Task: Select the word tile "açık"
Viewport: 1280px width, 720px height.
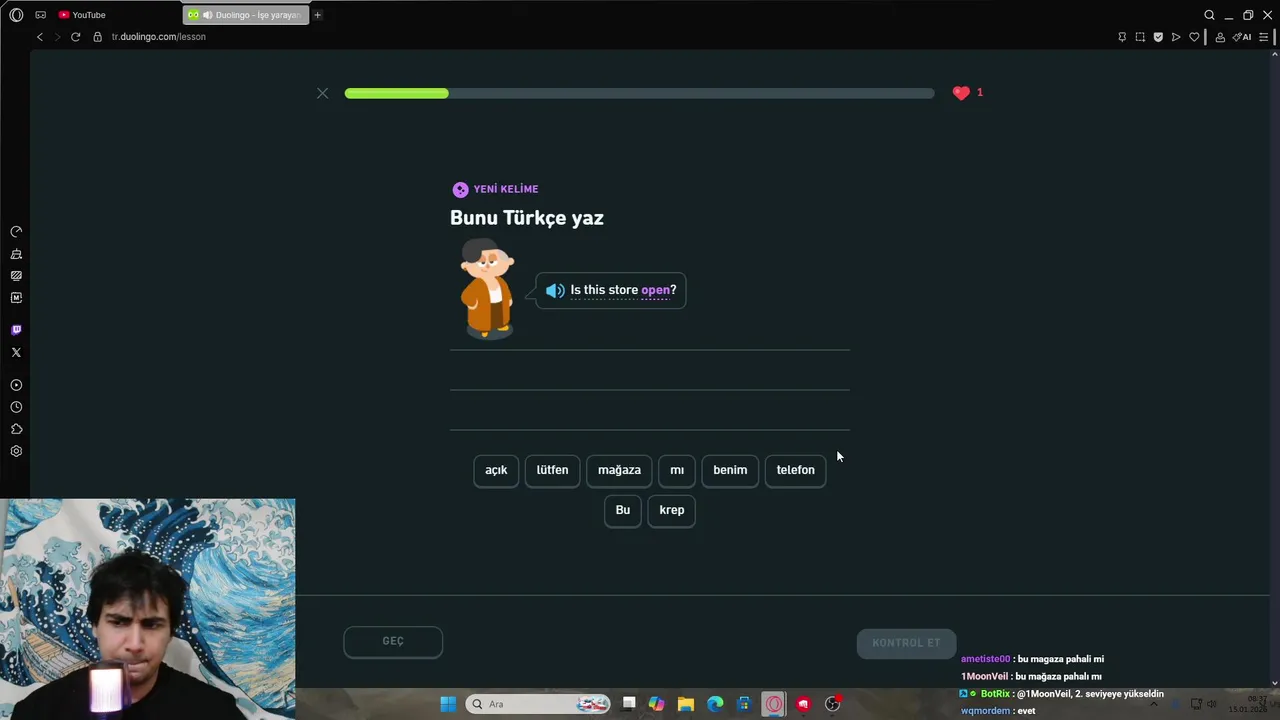Action: coord(496,470)
